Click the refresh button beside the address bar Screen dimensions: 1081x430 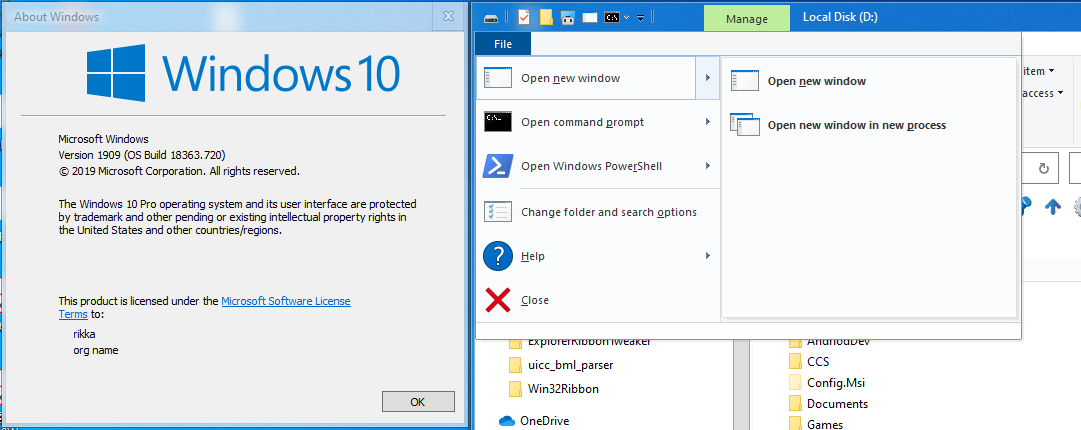pos(1043,169)
